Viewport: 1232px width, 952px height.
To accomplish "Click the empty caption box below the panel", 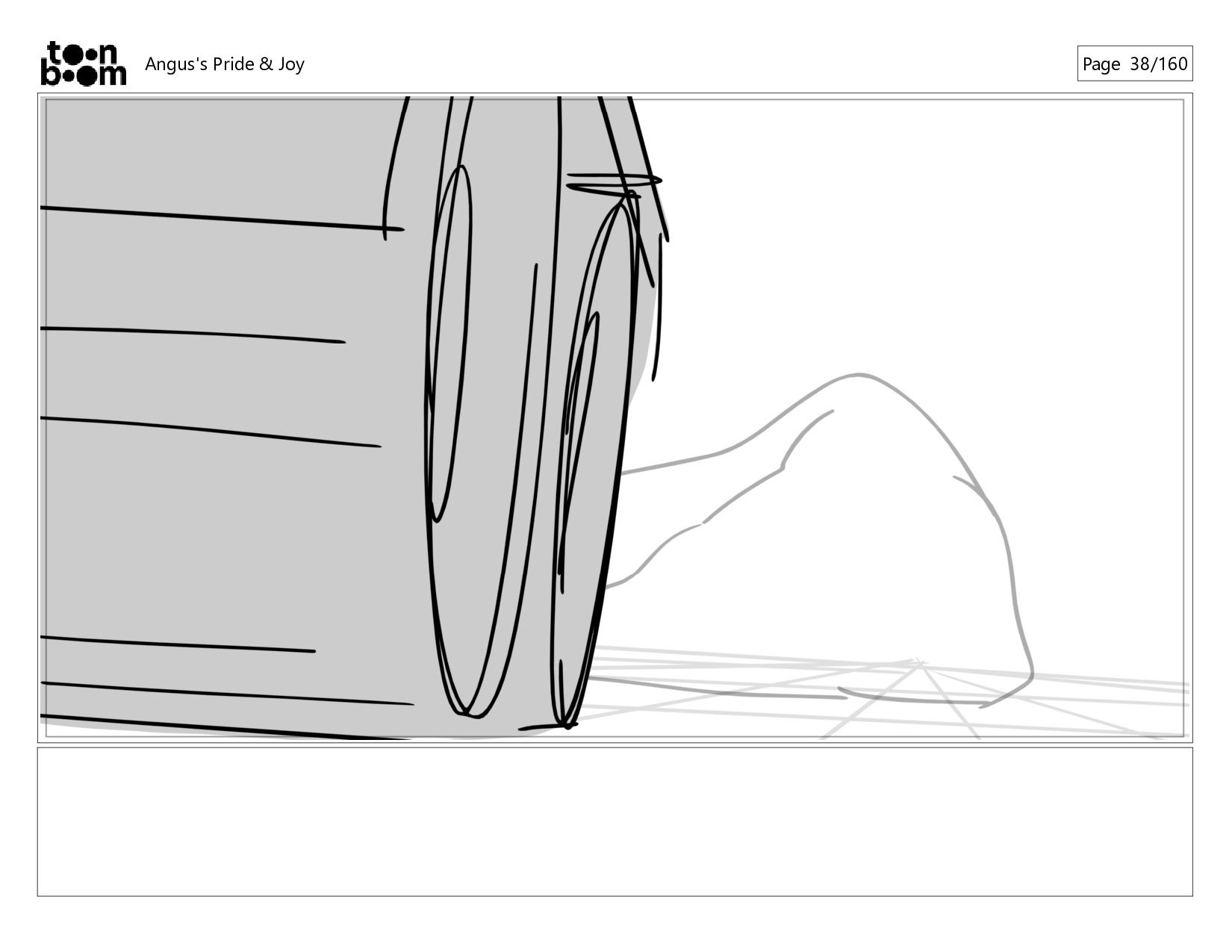I will click(615, 821).
